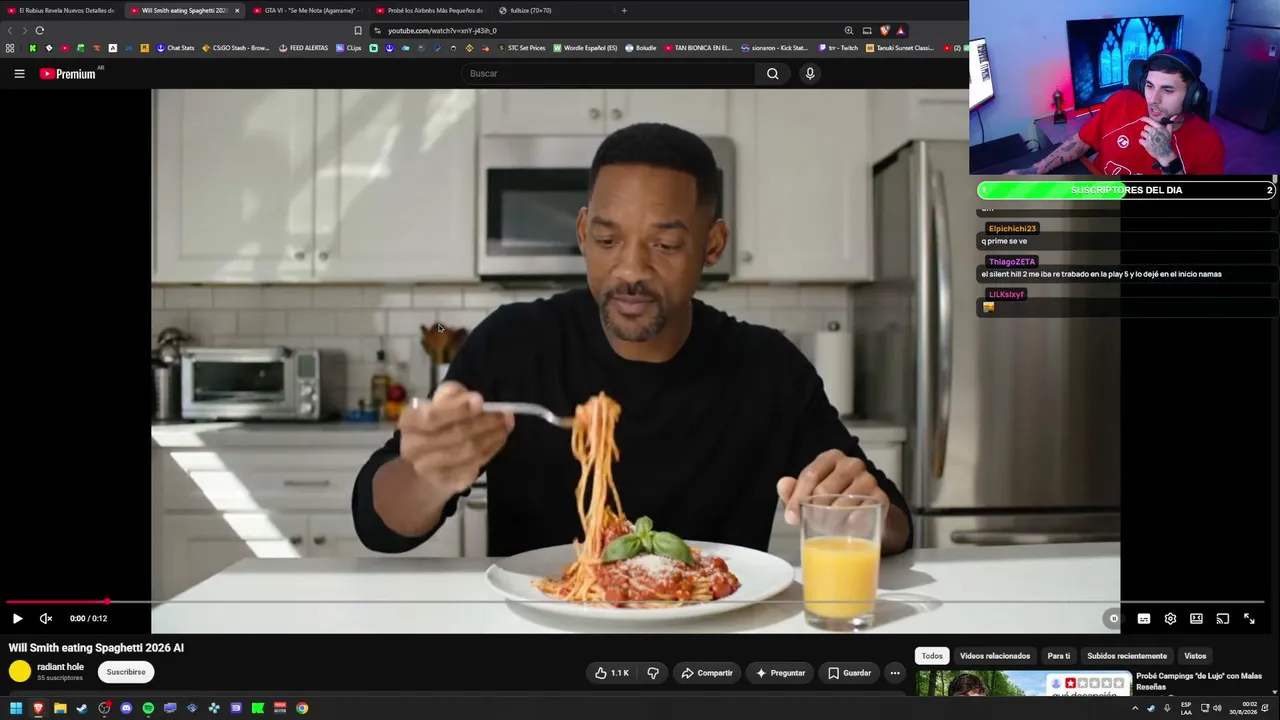
Task: Toggle subtitles in the video player
Action: click(x=1144, y=618)
